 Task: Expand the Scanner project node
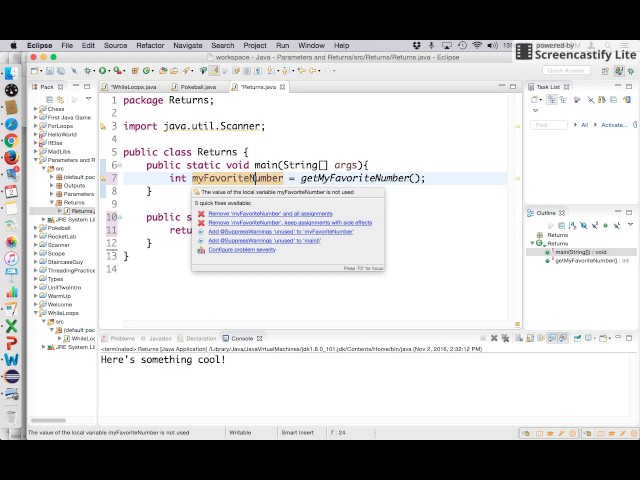[x=36, y=245]
